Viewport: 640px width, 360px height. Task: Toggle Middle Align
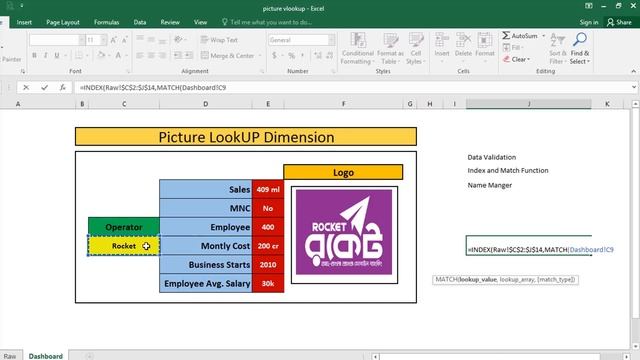[151, 40]
